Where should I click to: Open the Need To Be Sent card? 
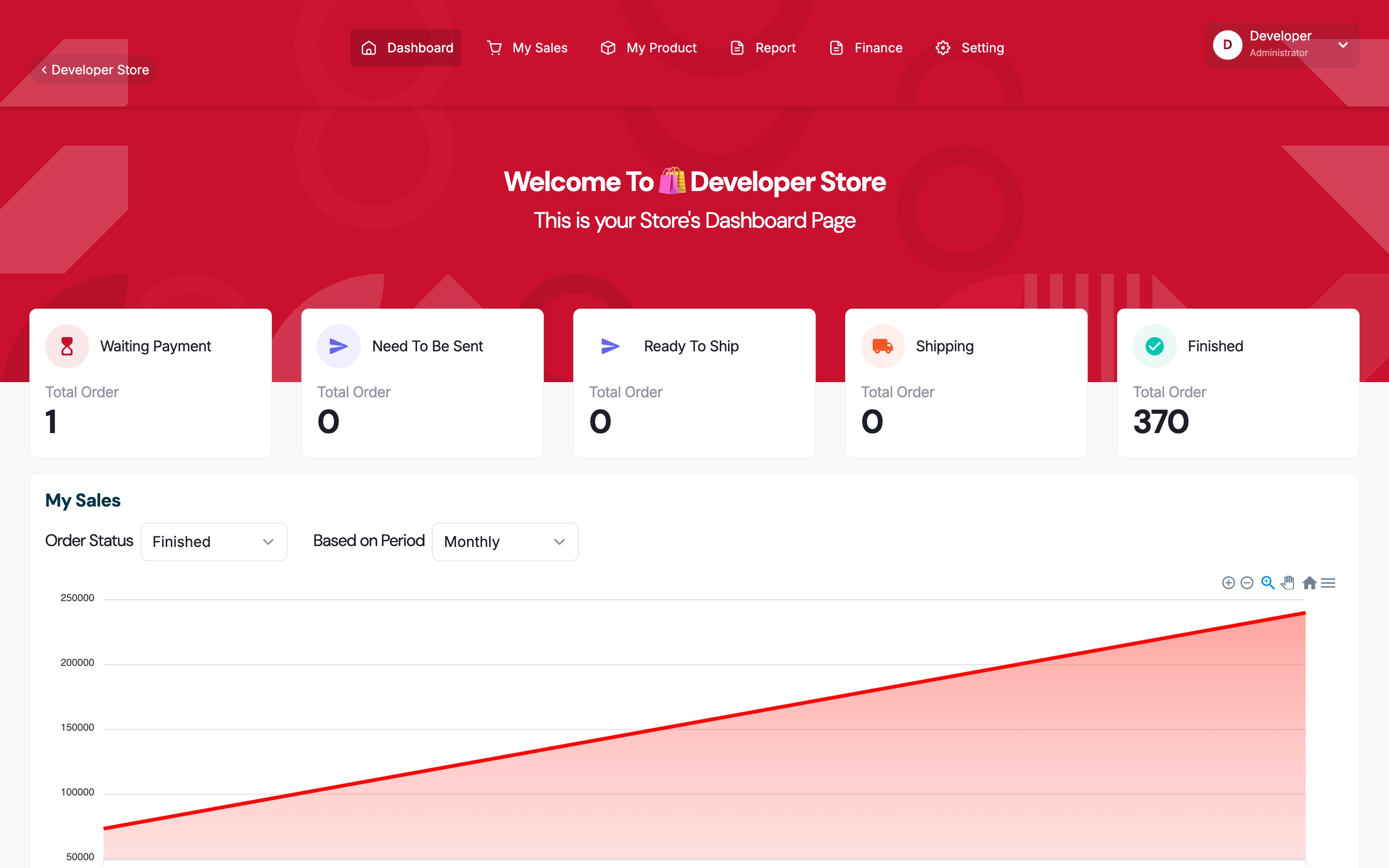423,383
